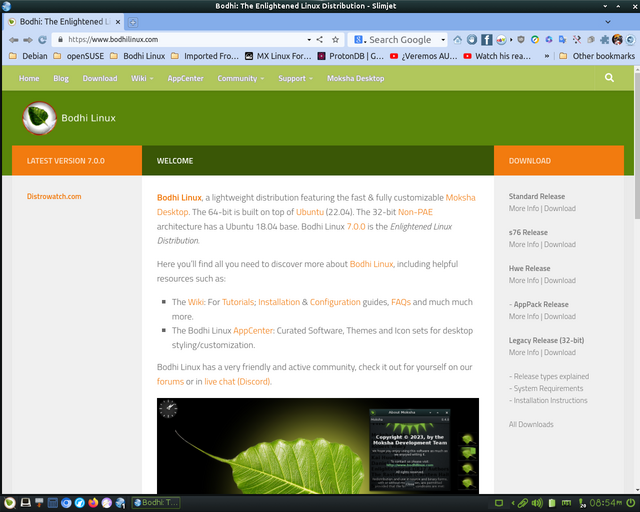The image size is (640, 512).
Task: Click the share icon in address bar
Action: pos(320,40)
